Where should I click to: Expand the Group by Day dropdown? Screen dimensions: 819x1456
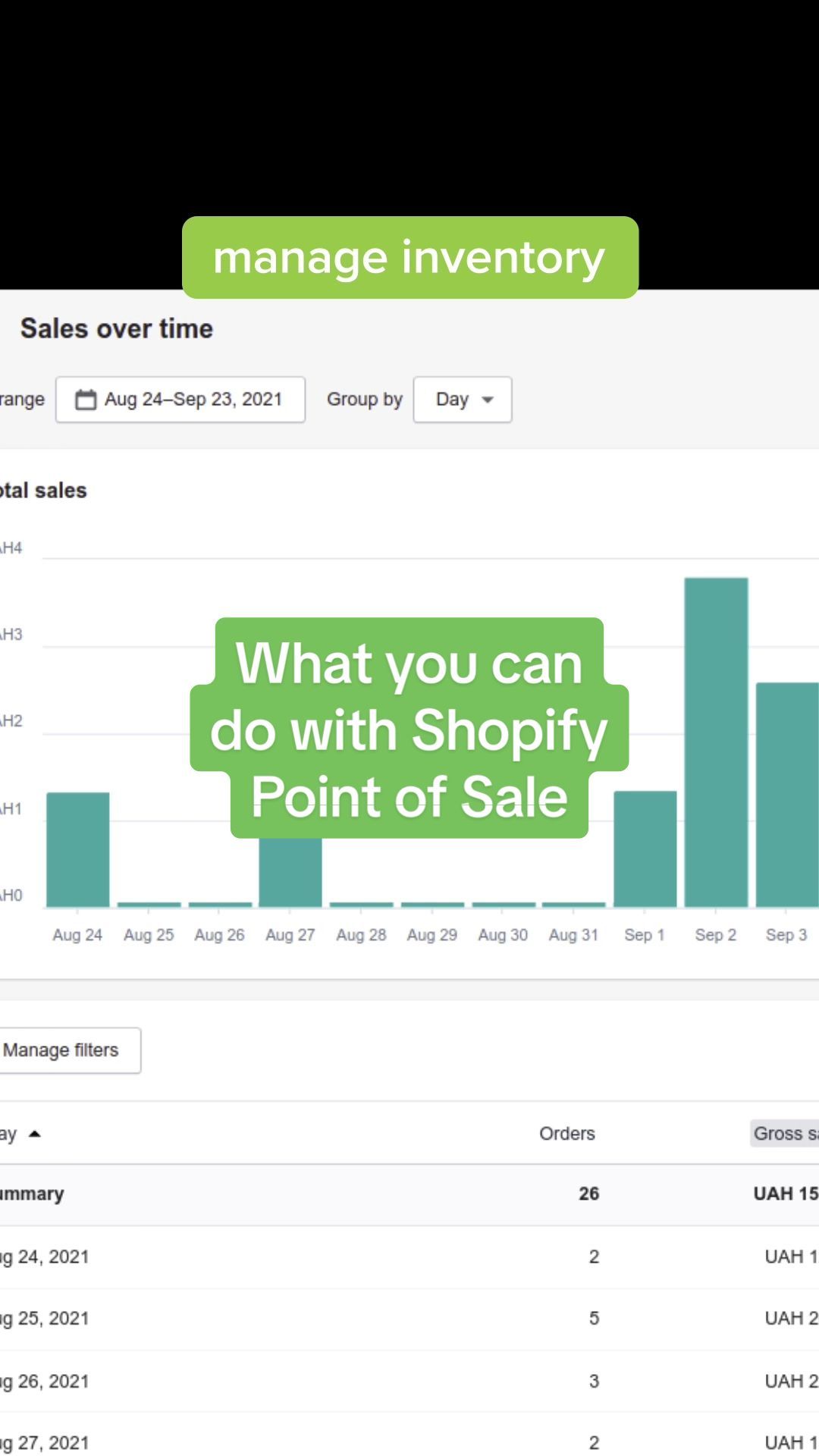(463, 400)
